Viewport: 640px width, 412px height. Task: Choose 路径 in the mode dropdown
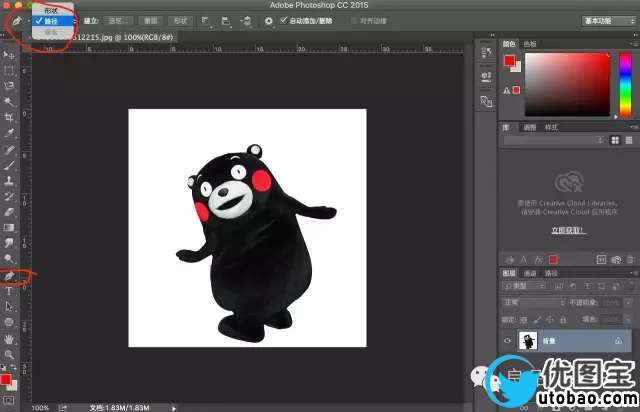(x=53, y=21)
